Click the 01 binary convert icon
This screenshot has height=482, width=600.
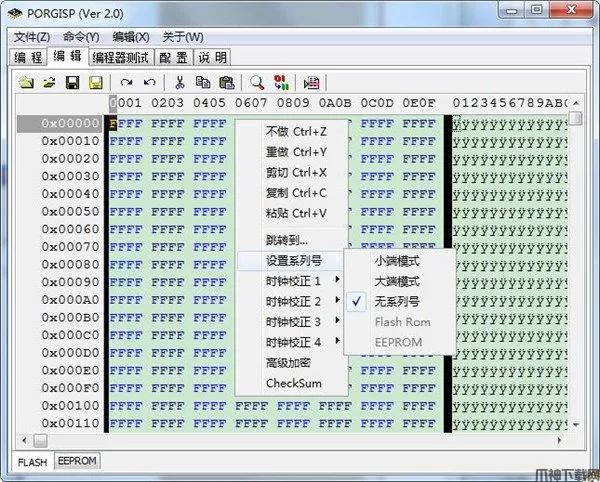[281, 82]
